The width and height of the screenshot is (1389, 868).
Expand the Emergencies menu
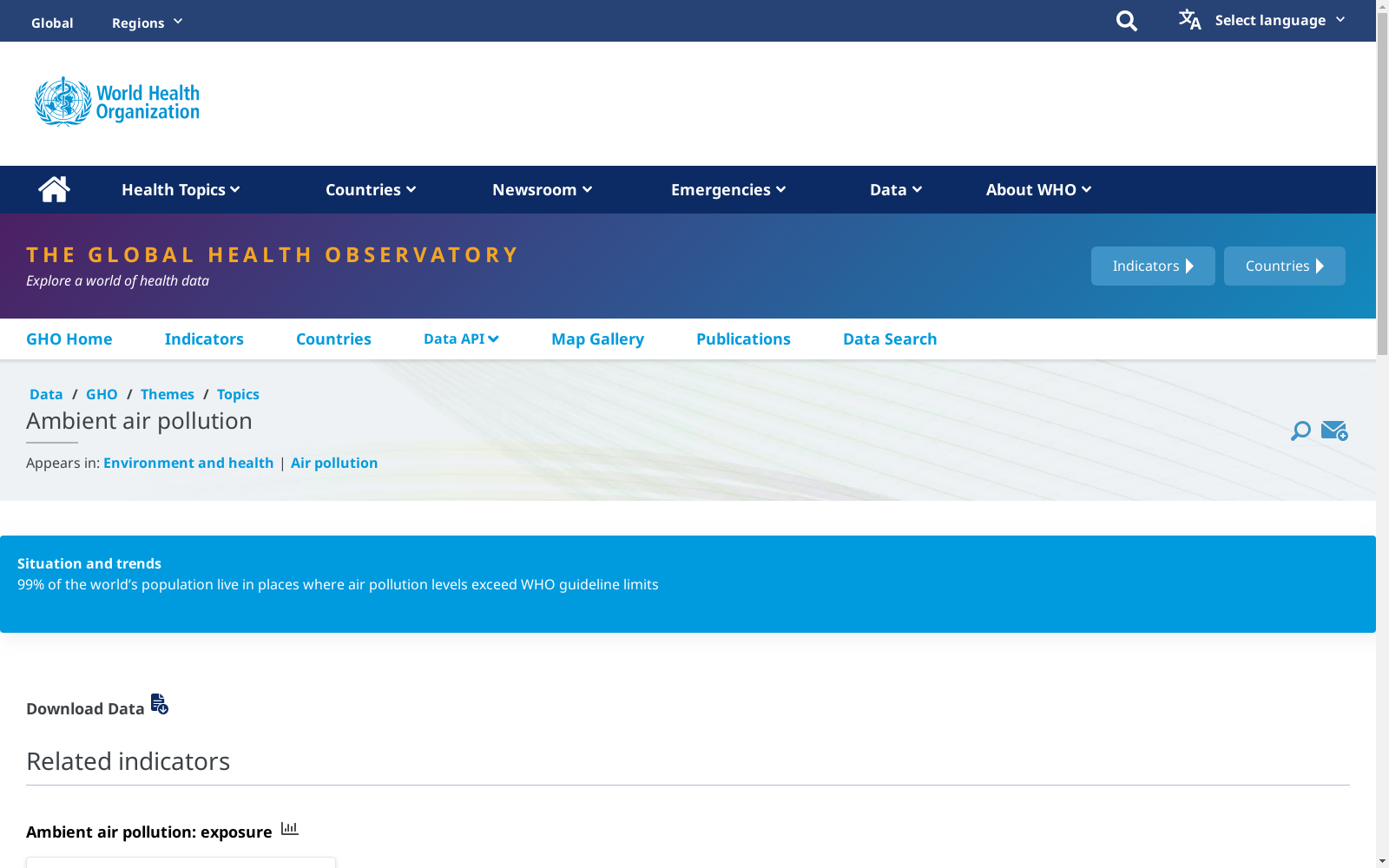[728, 189]
